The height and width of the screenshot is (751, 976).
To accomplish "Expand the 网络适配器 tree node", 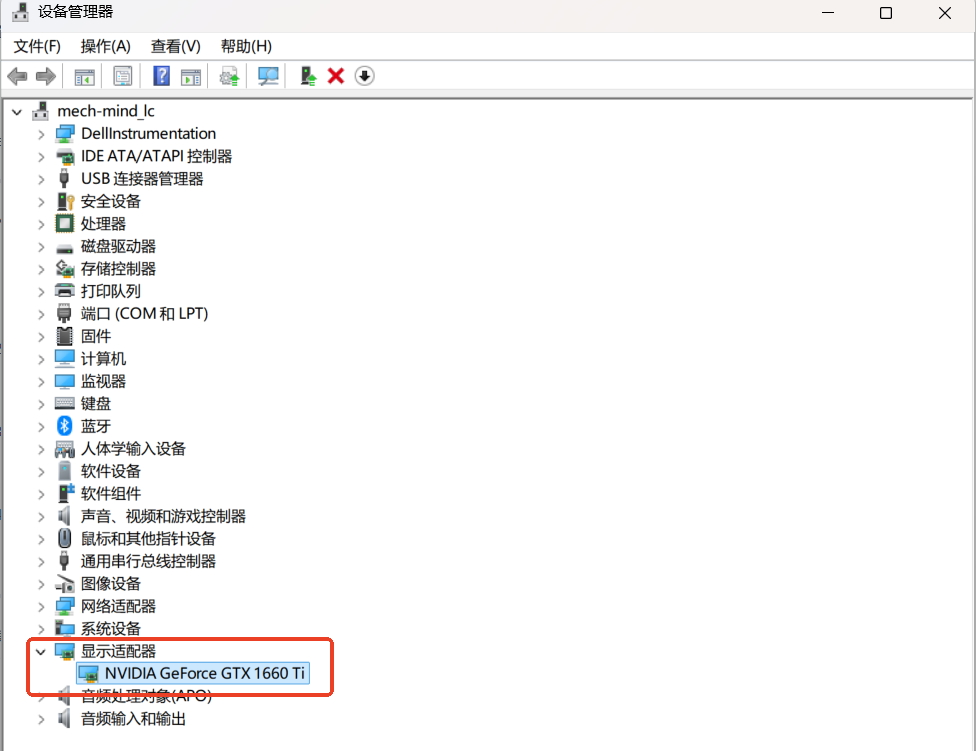I will [40, 606].
